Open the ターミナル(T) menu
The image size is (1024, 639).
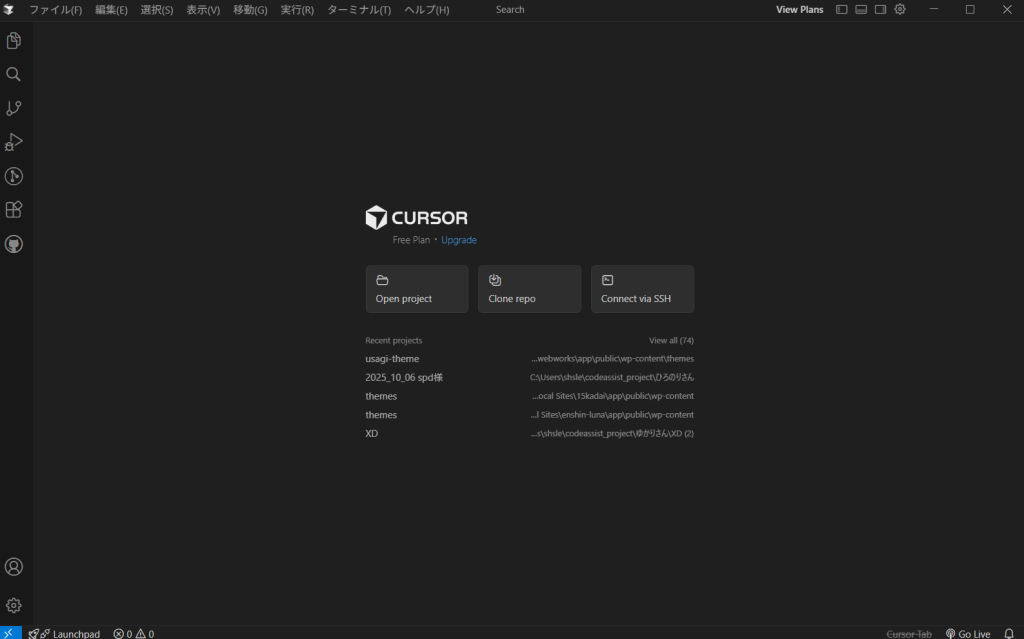pos(359,10)
